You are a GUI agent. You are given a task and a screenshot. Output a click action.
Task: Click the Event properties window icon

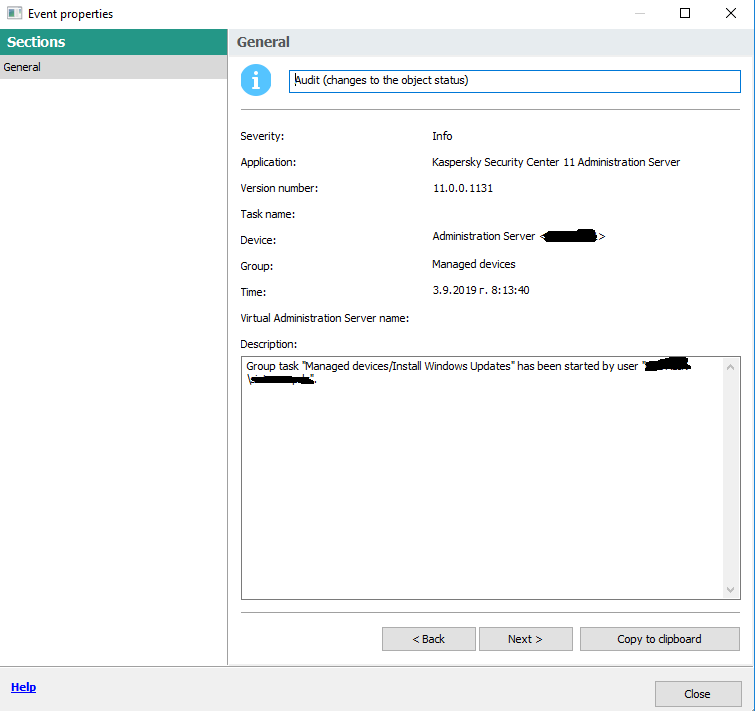point(14,13)
